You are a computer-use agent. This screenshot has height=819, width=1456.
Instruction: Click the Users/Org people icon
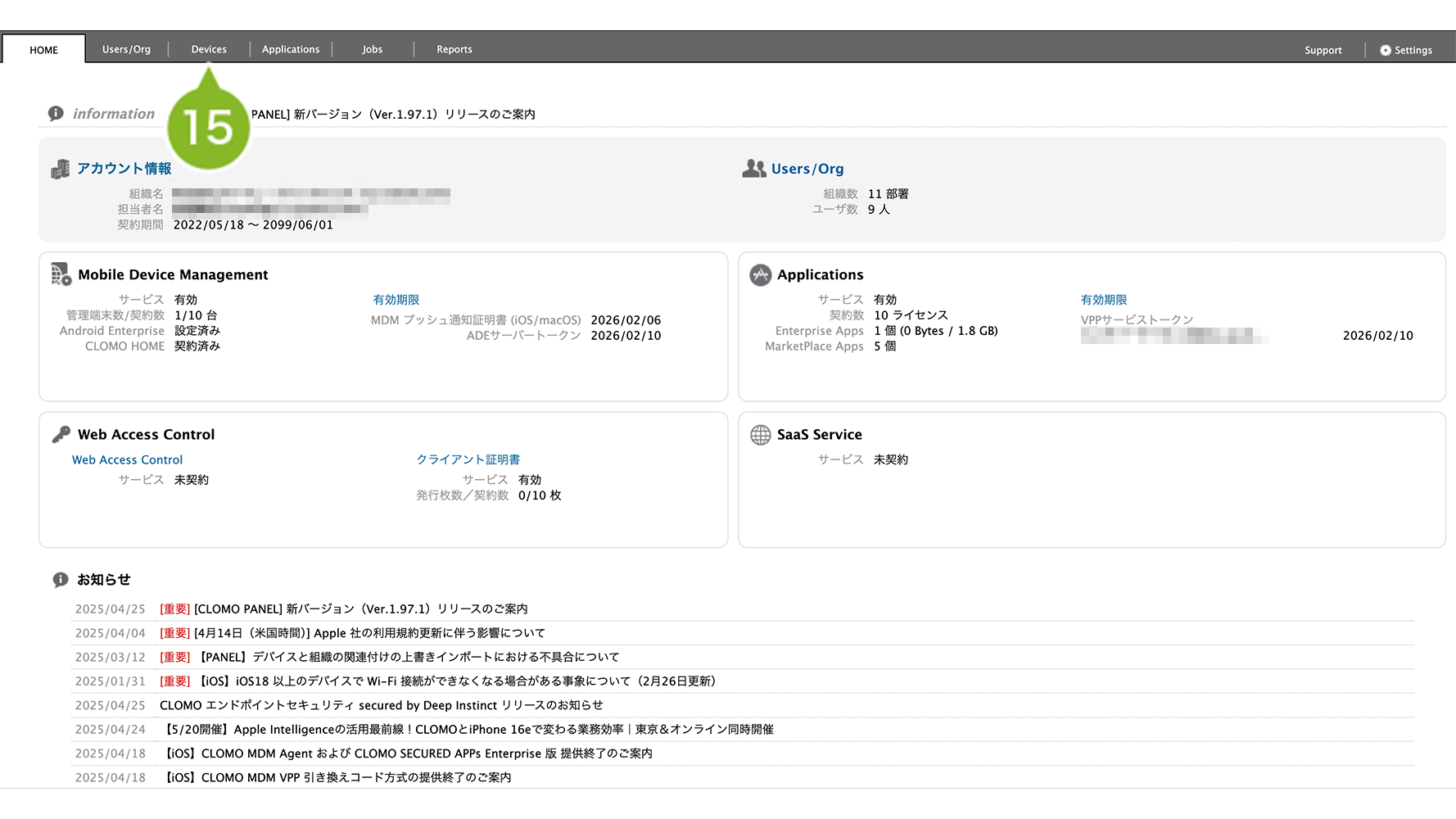coord(754,168)
